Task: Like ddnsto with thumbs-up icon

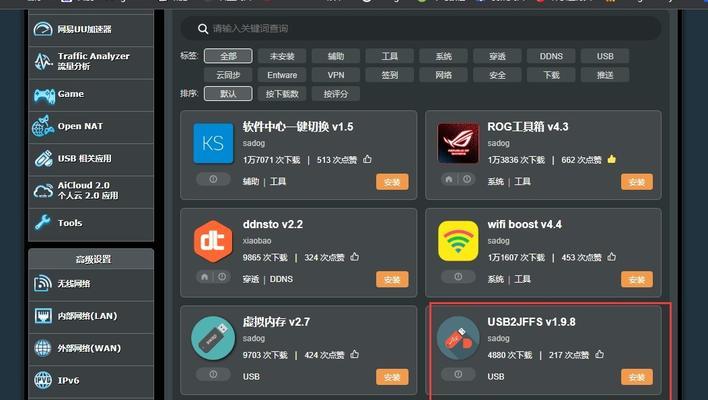Action: click(x=354, y=257)
